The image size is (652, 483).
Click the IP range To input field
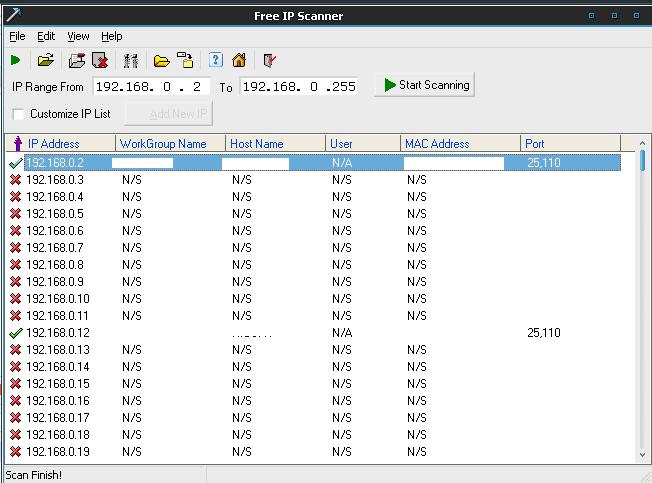pyautogui.click(x=299, y=86)
